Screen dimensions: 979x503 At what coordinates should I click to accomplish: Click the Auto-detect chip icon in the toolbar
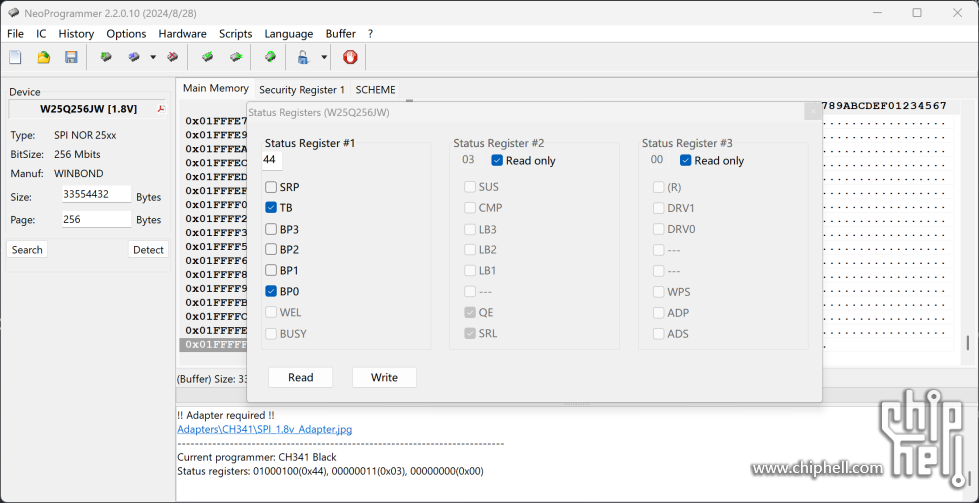(270, 57)
